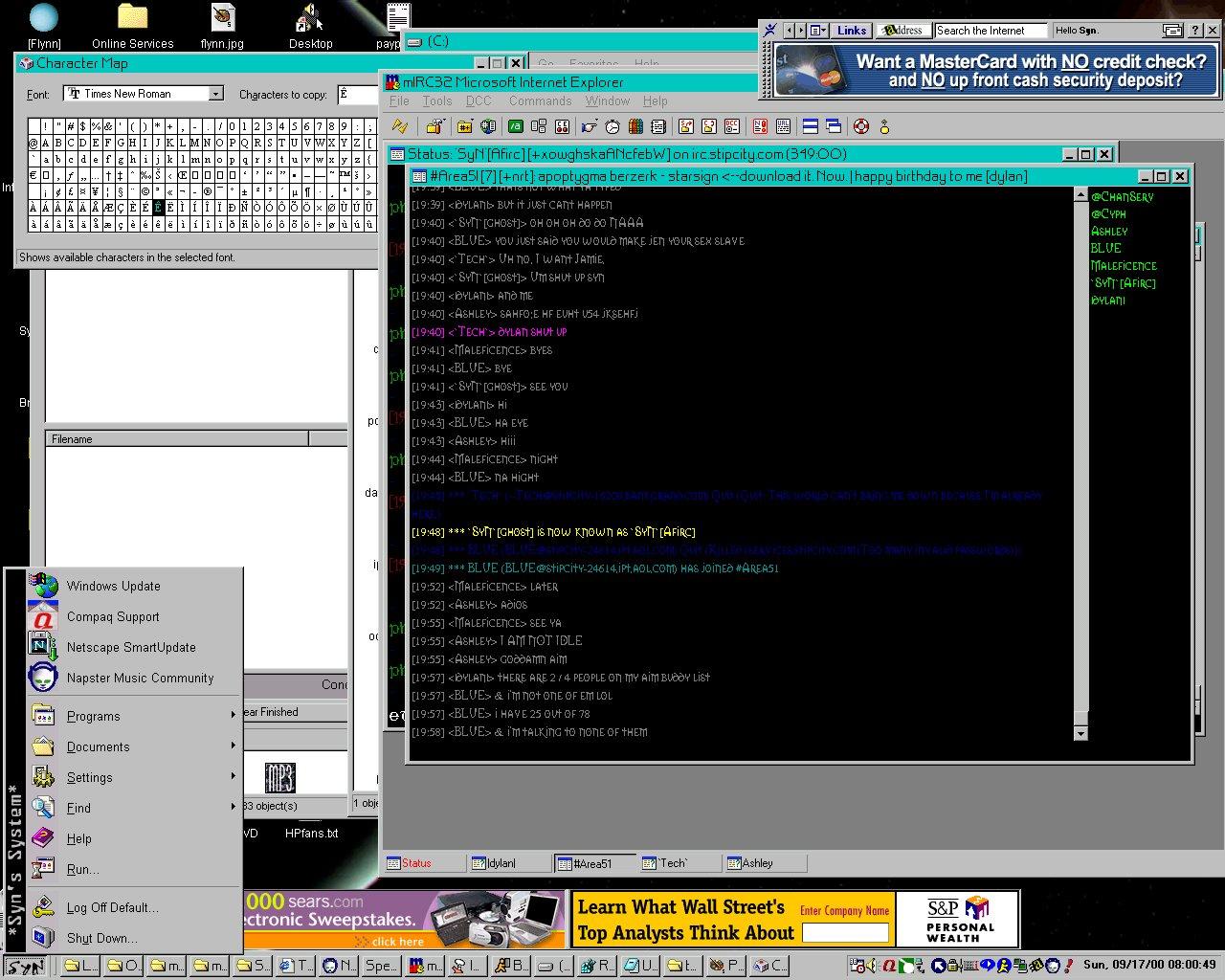Open mIRC options via hammer icon
Screen dimensions: 1225x980
434,126
